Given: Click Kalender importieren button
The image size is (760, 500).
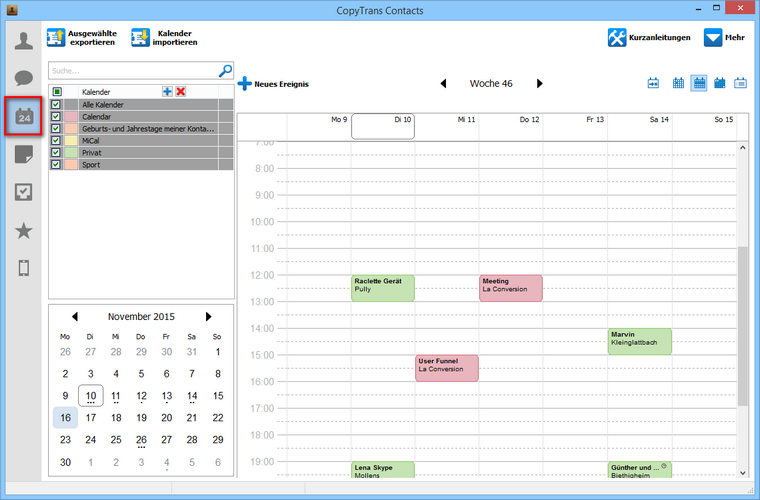Looking at the screenshot, I should coord(164,38).
